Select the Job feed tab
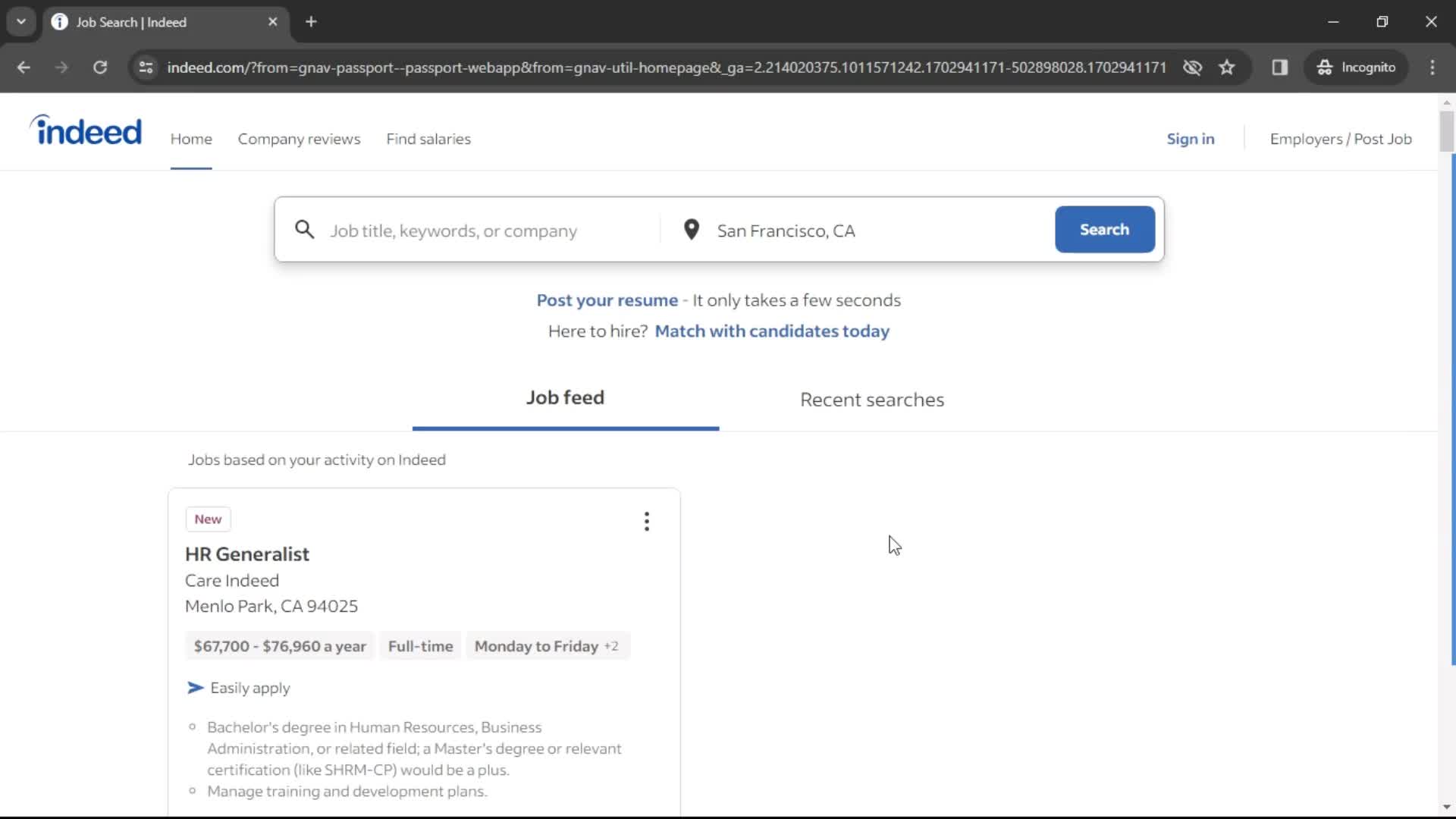This screenshot has height=819, width=1456. pyautogui.click(x=565, y=397)
